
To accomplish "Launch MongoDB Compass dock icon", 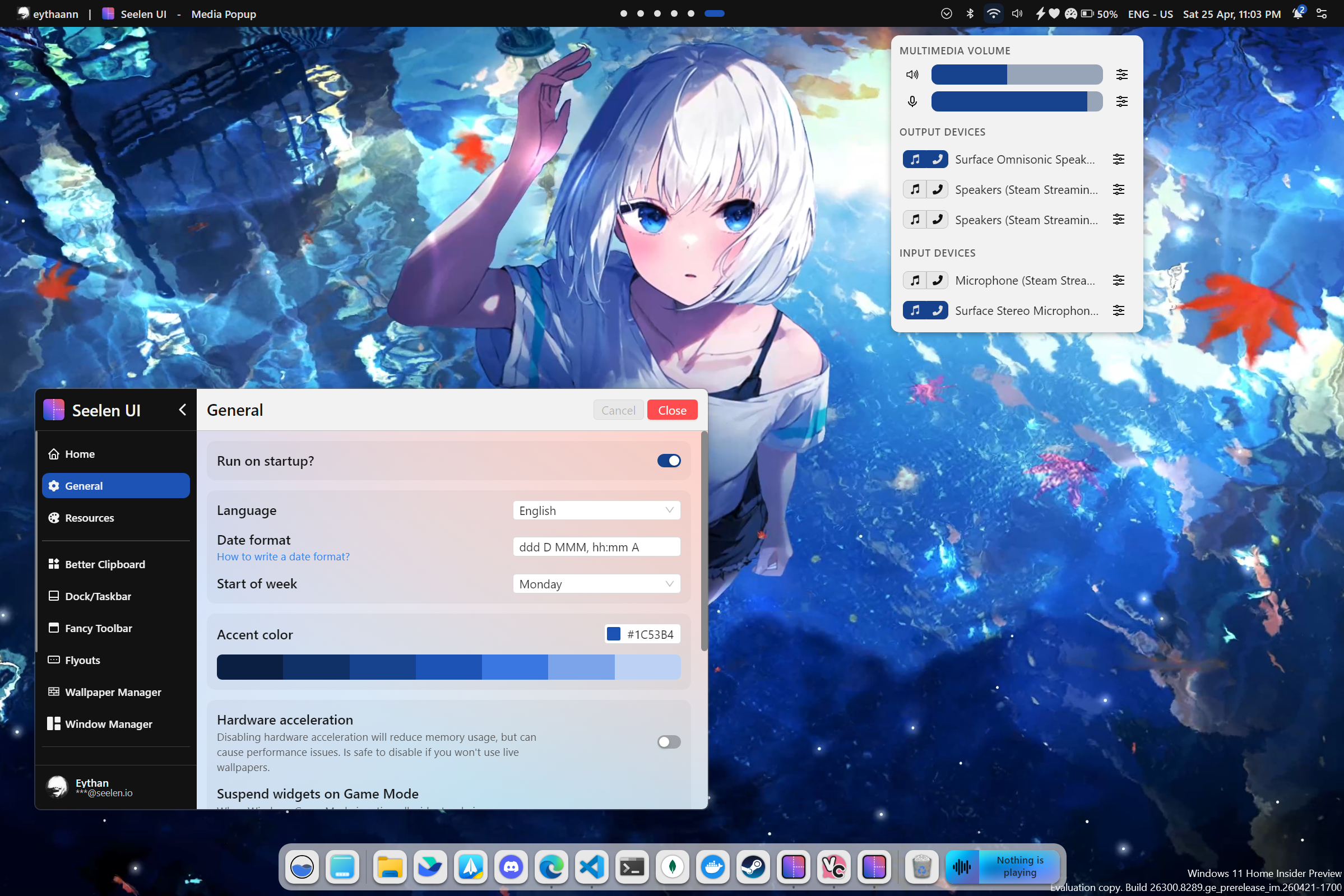I will click(673, 867).
